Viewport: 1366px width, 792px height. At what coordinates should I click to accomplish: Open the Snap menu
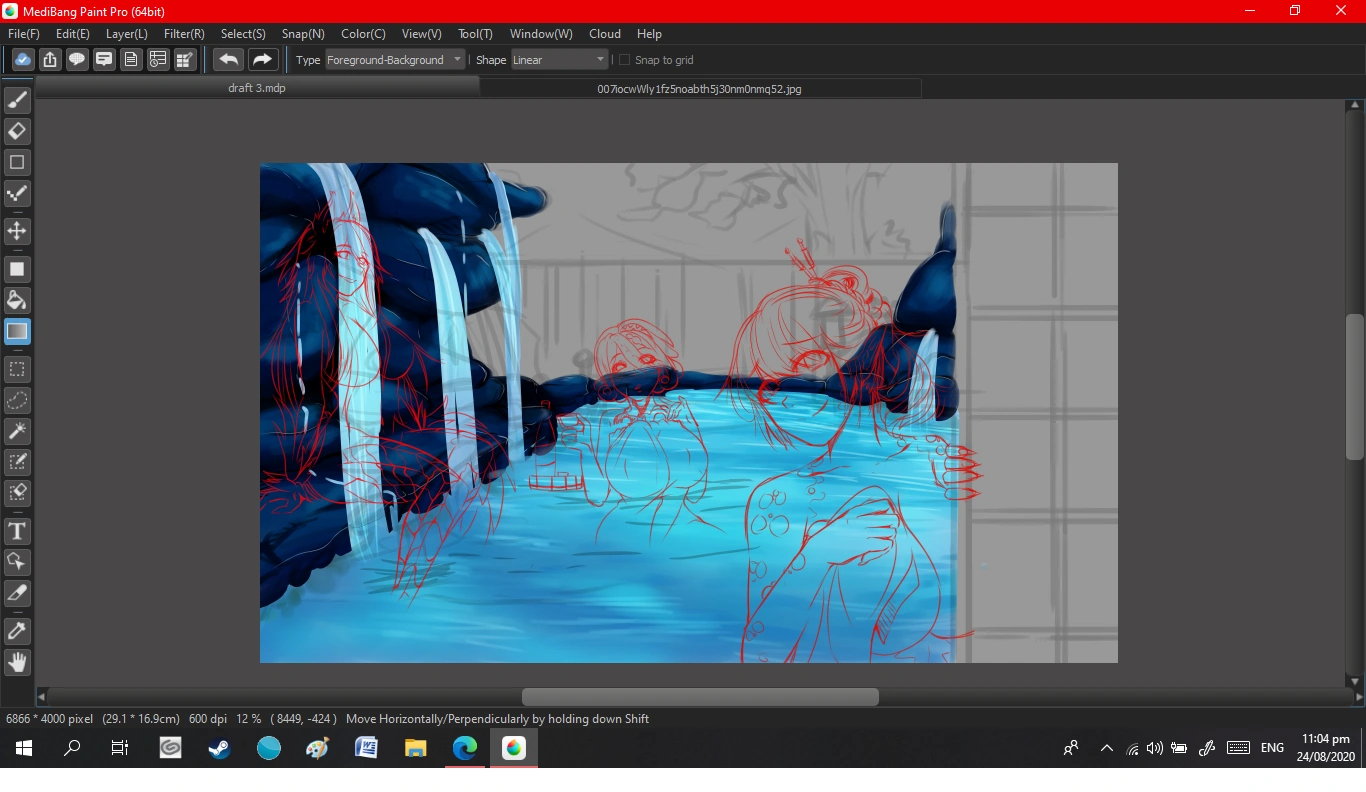point(303,34)
